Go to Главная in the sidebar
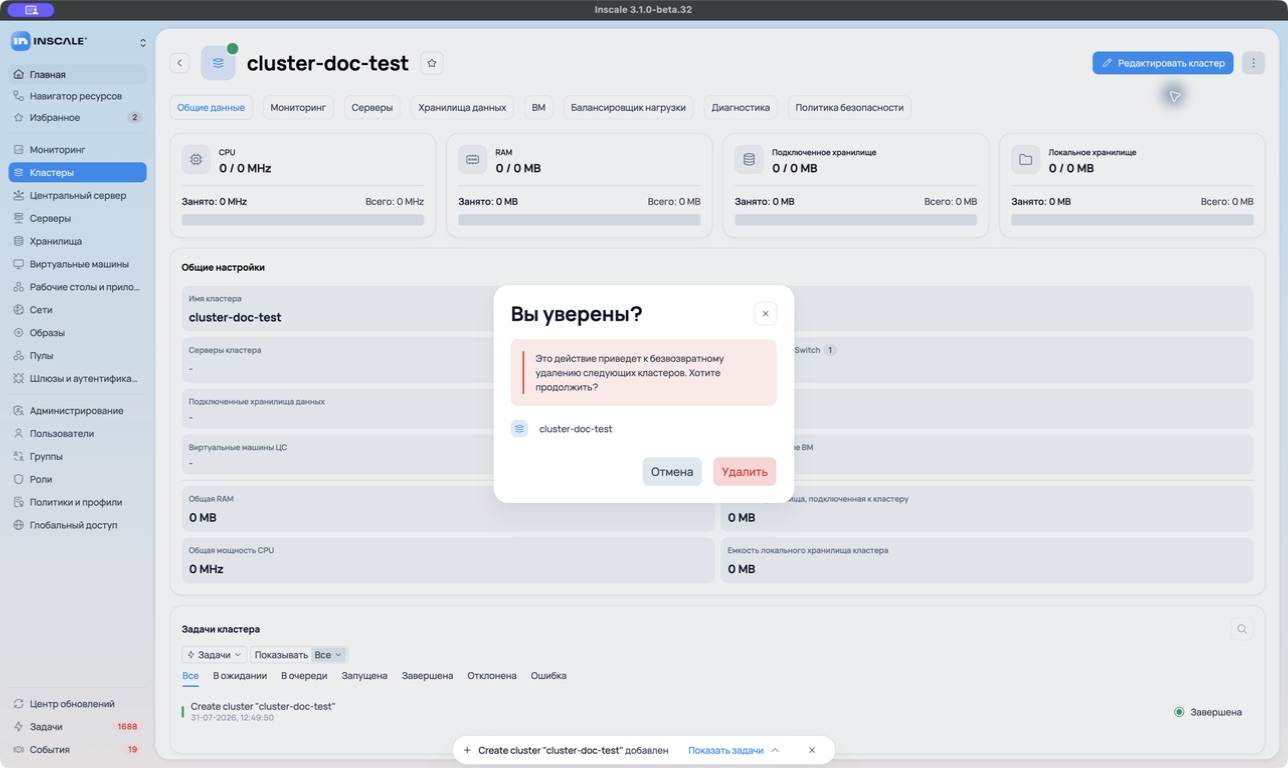1288x768 pixels. (77, 74)
